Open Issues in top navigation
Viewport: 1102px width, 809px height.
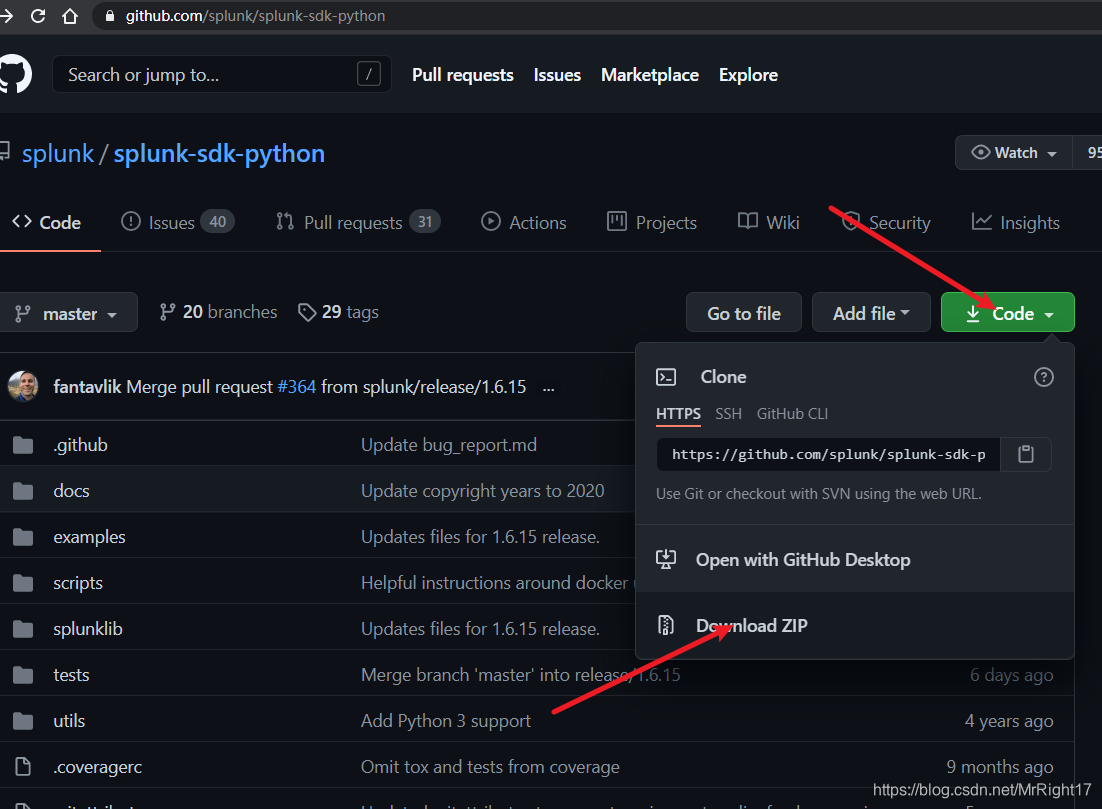coord(557,75)
